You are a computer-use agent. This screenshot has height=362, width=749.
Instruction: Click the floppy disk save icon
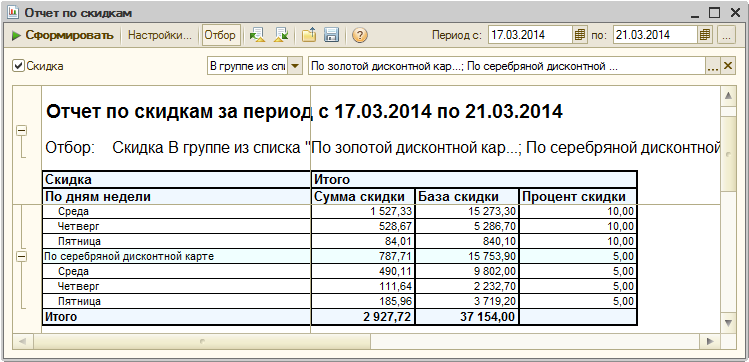(331, 35)
